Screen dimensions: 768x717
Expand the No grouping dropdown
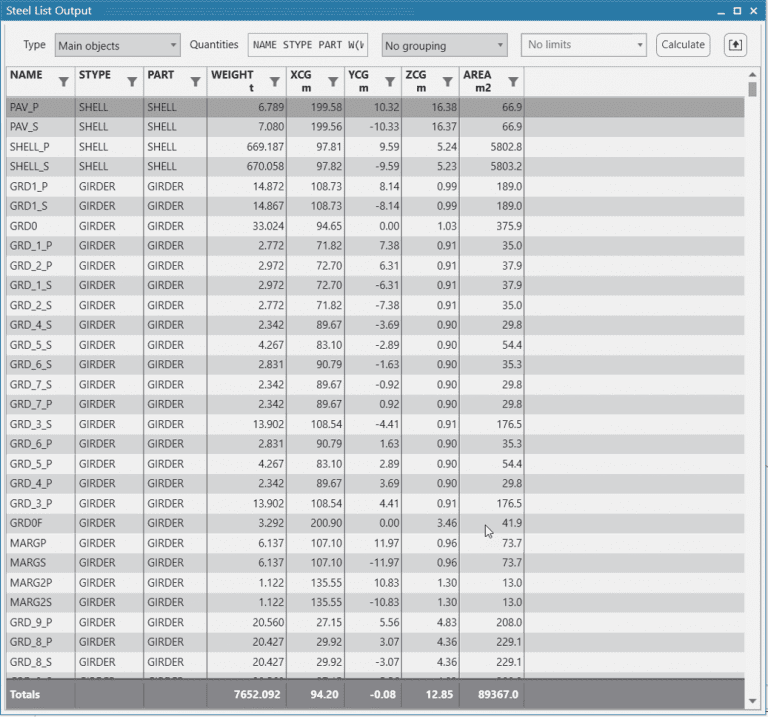coord(444,45)
